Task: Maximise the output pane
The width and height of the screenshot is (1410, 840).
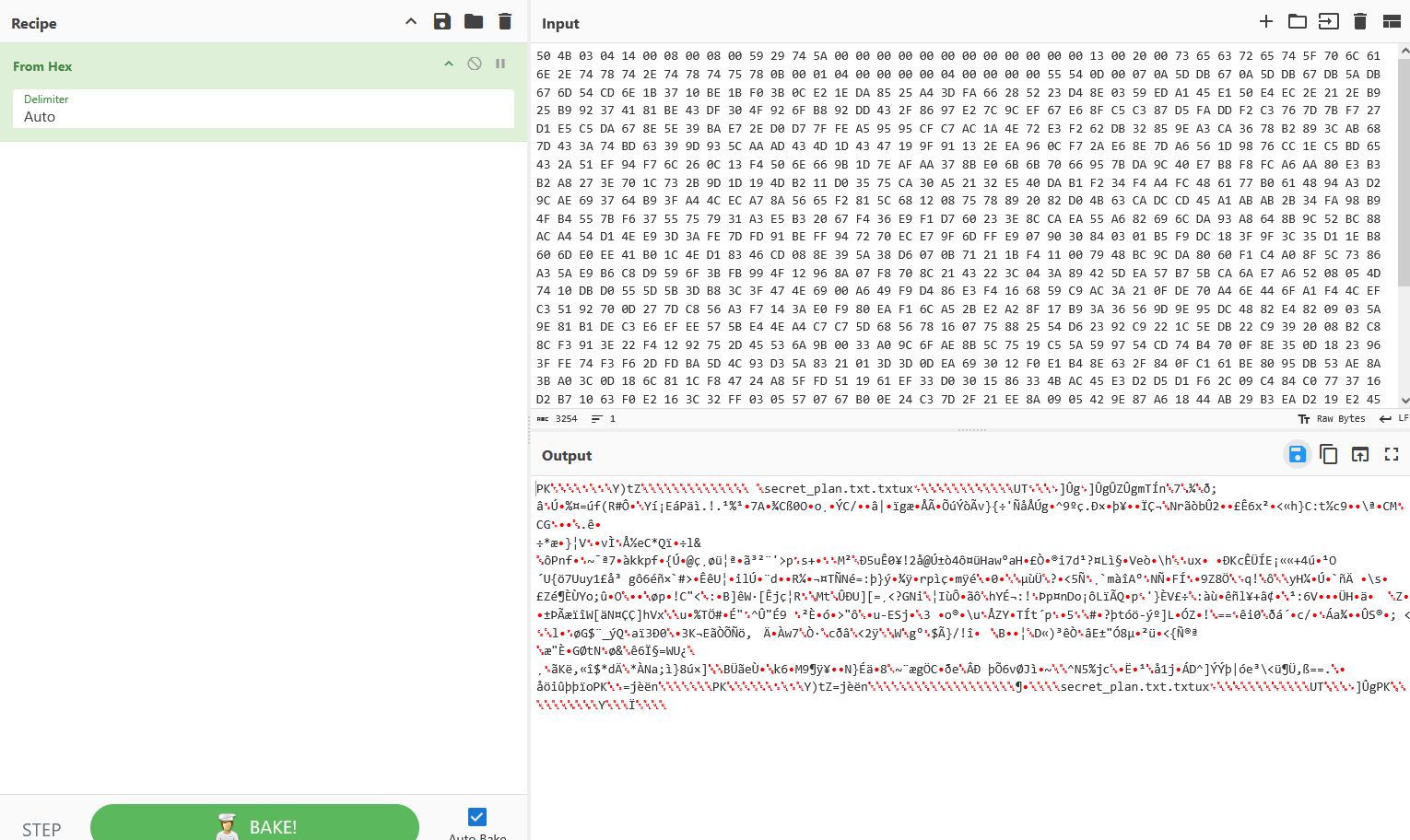Action: 1392,454
